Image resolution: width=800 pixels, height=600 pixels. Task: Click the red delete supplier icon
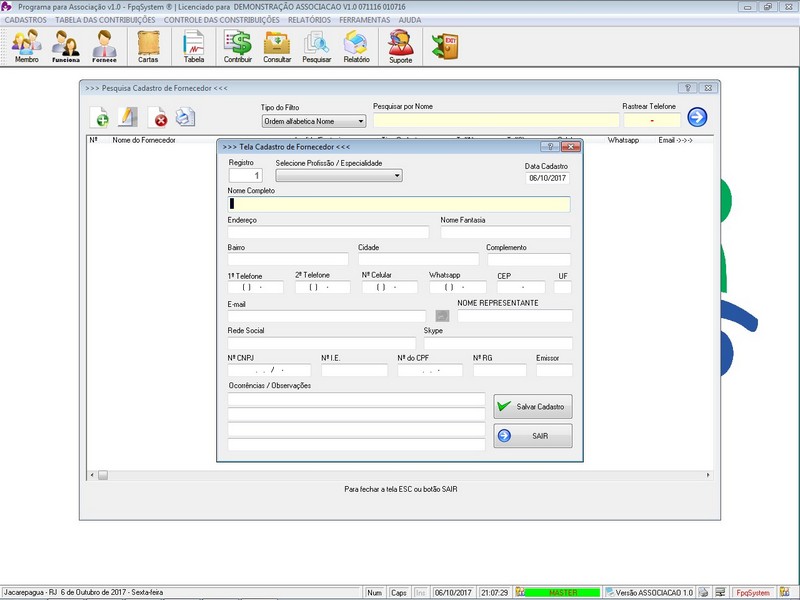click(159, 119)
